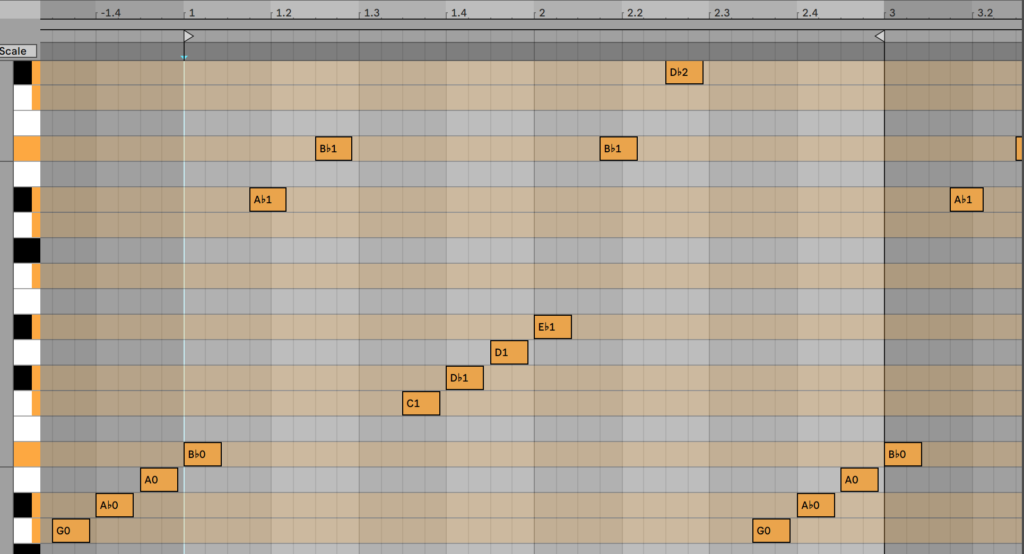1024x554 pixels.
Task: Click the Scale button
Action: click(18, 51)
